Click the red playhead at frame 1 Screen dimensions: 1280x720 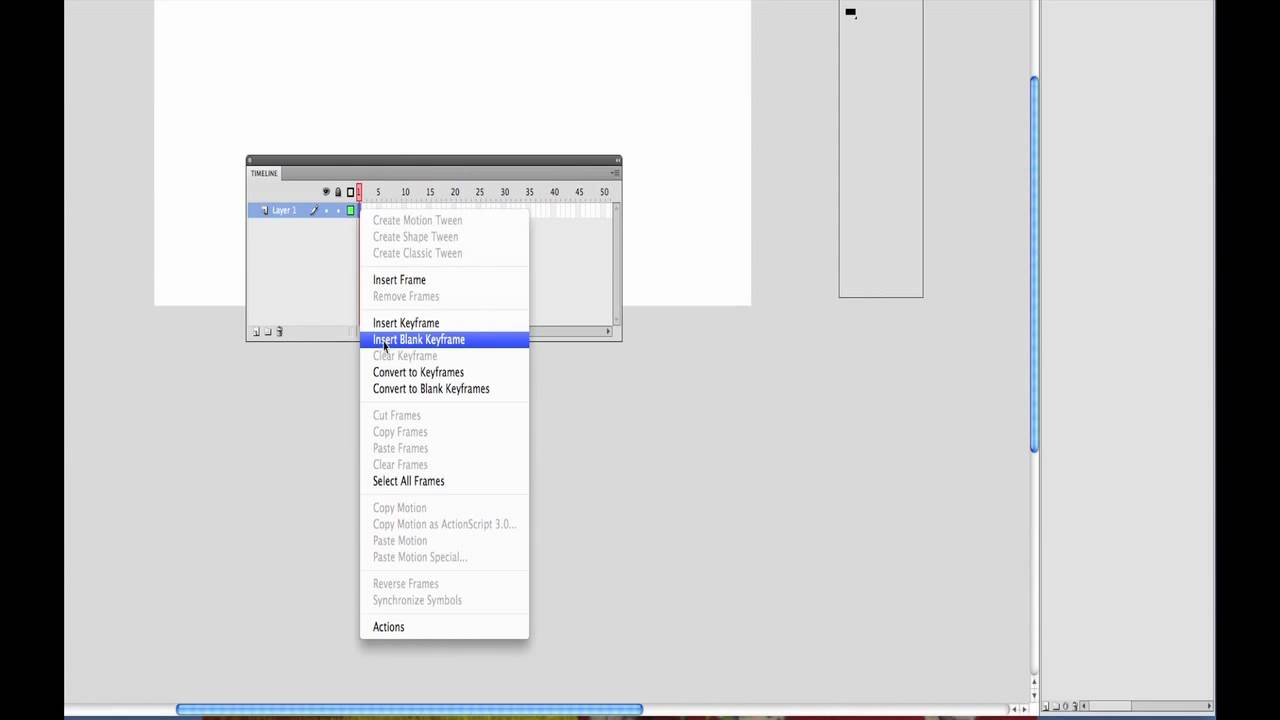point(359,192)
